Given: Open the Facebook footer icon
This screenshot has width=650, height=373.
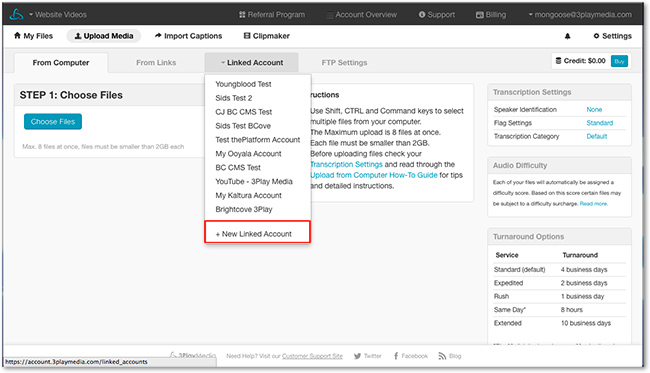Looking at the screenshot, I should pos(396,356).
